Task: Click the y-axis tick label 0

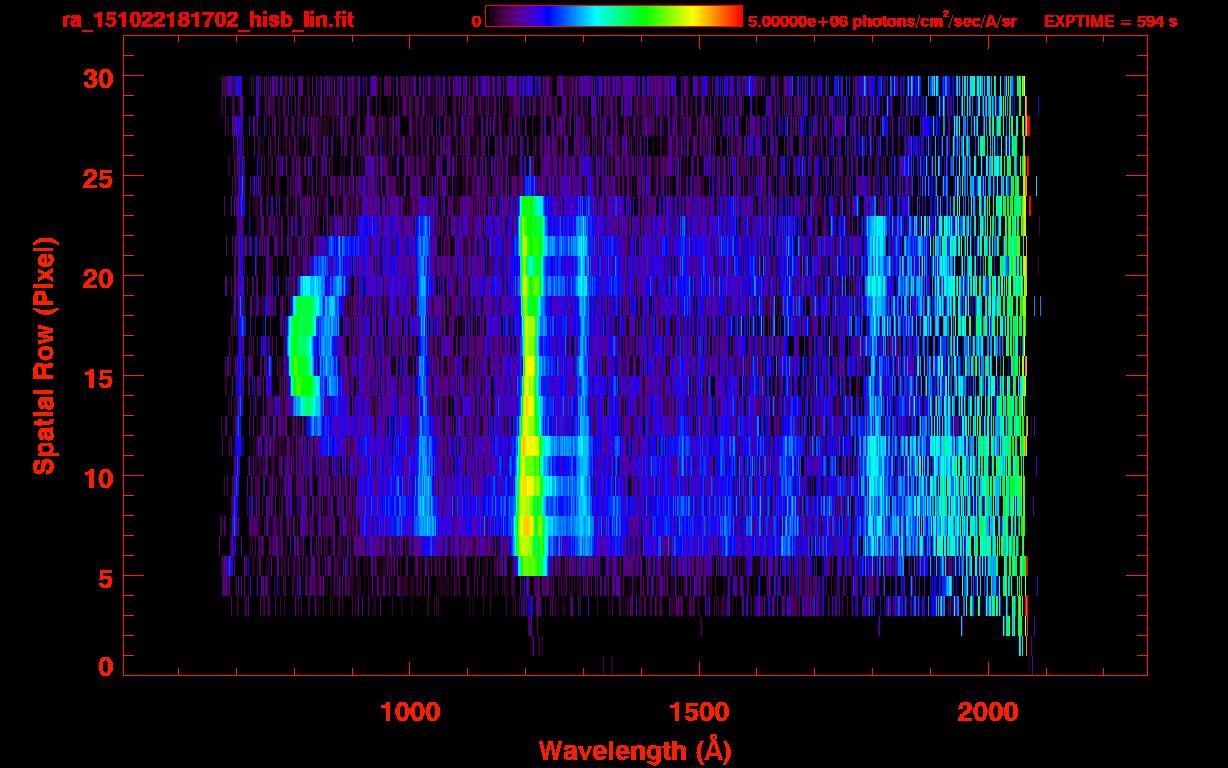Action: pos(105,667)
